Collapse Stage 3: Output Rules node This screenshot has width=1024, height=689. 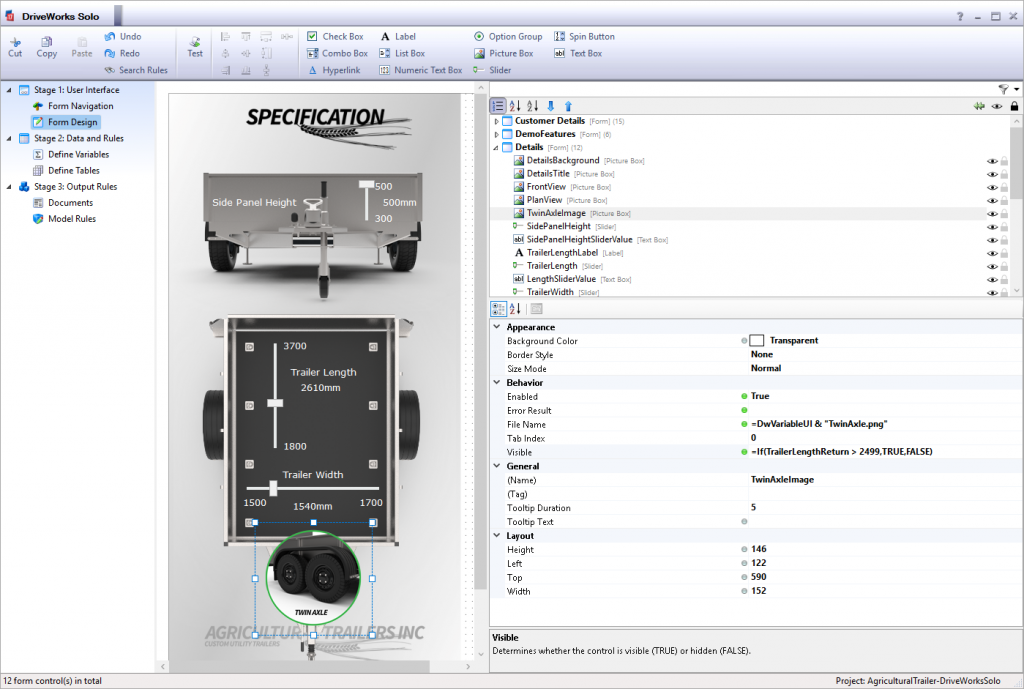pos(9,187)
